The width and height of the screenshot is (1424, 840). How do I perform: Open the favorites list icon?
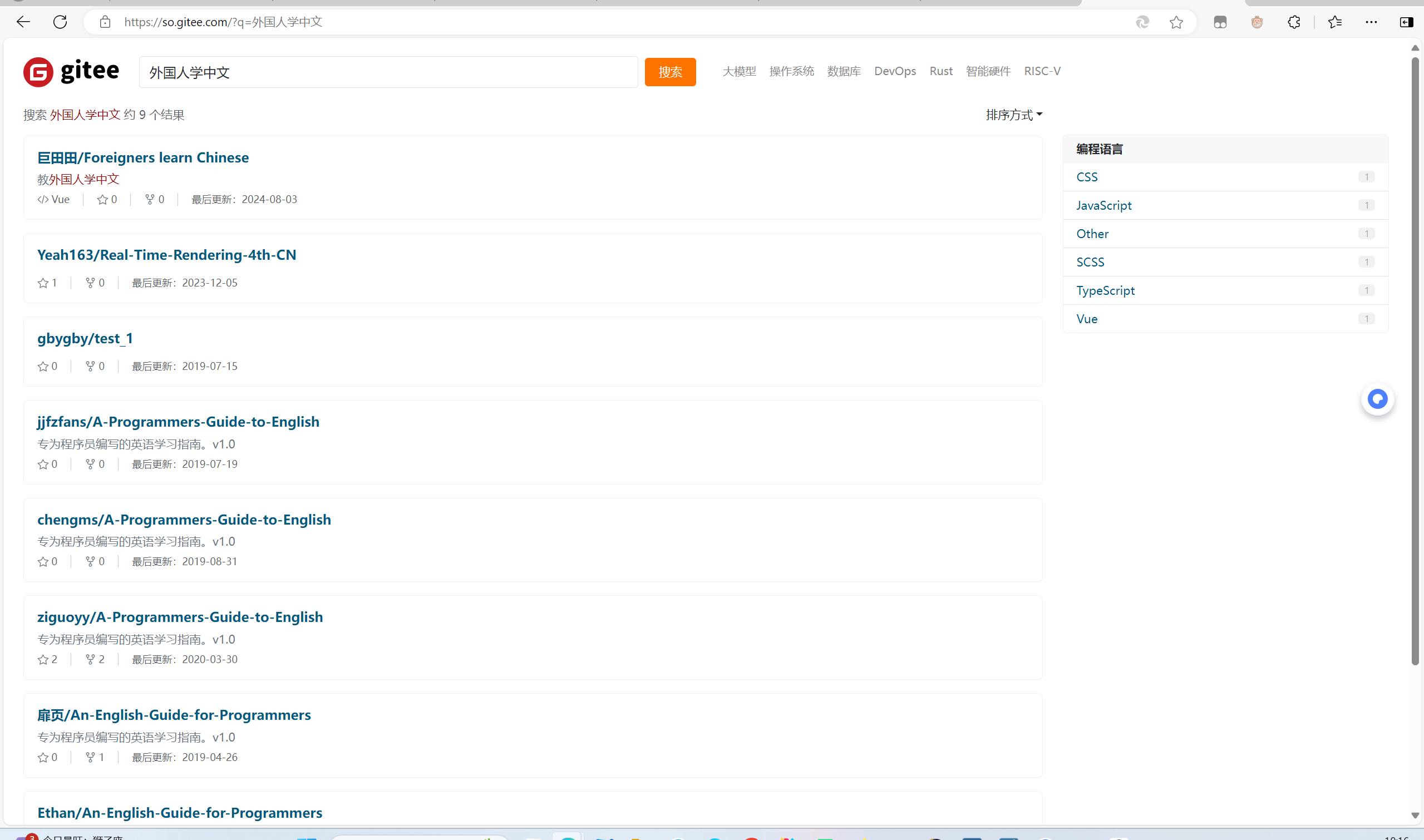coord(1334,22)
